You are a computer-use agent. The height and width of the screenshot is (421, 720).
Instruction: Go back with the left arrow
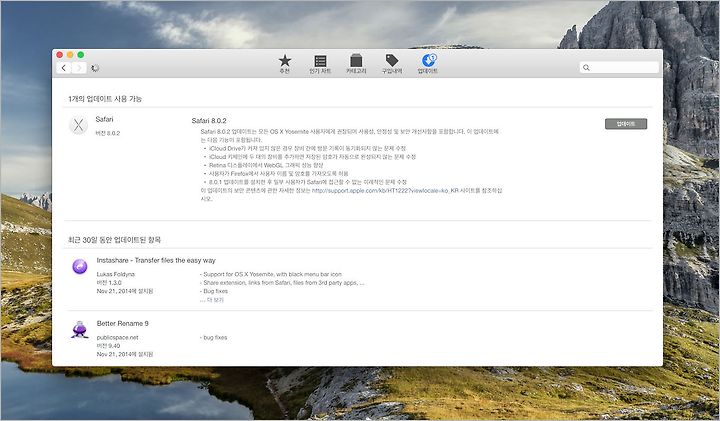[x=64, y=68]
